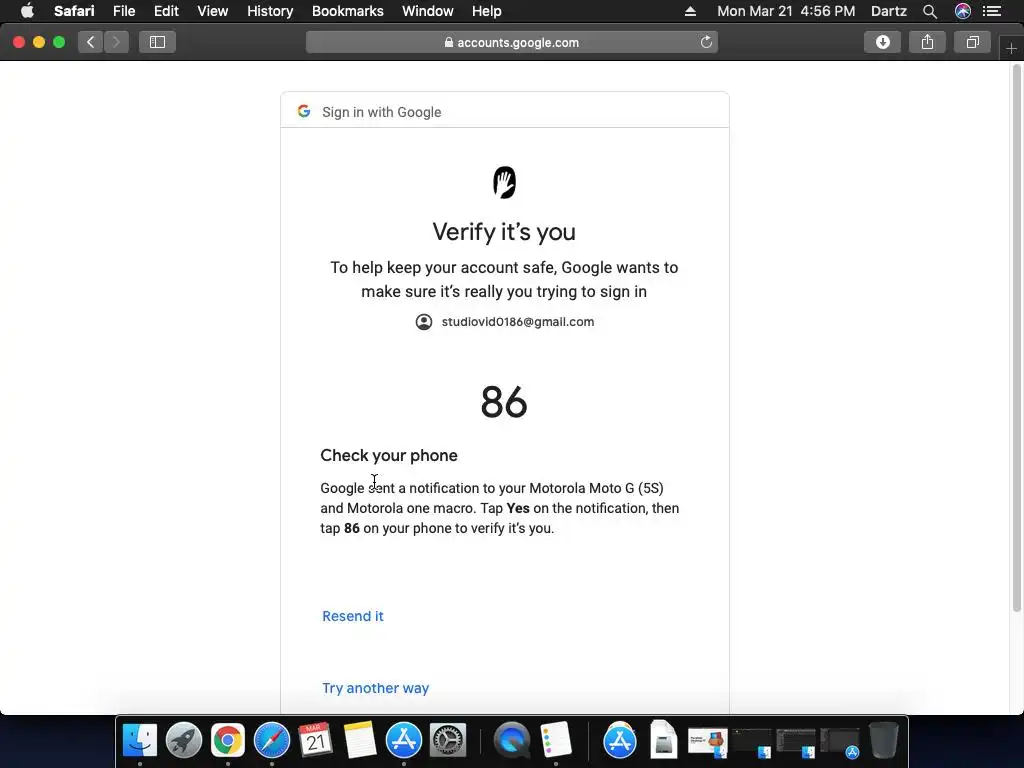Click the account avatar icon beside email
Image resolution: width=1024 pixels, height=768 pixels.
pyautogui.click(x=424, y=322)
